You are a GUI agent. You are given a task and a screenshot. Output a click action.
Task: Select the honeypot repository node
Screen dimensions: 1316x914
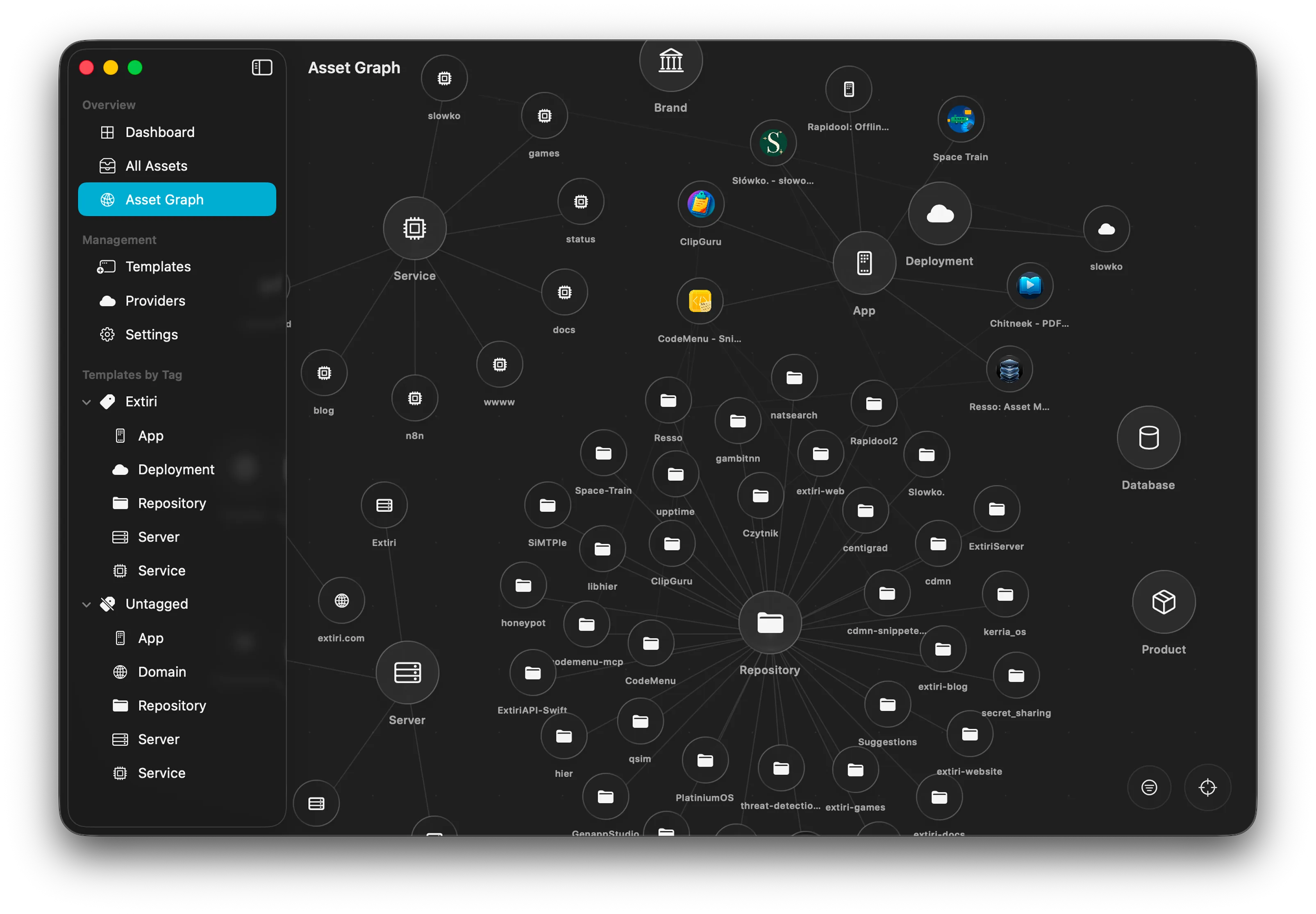point(523,585)
